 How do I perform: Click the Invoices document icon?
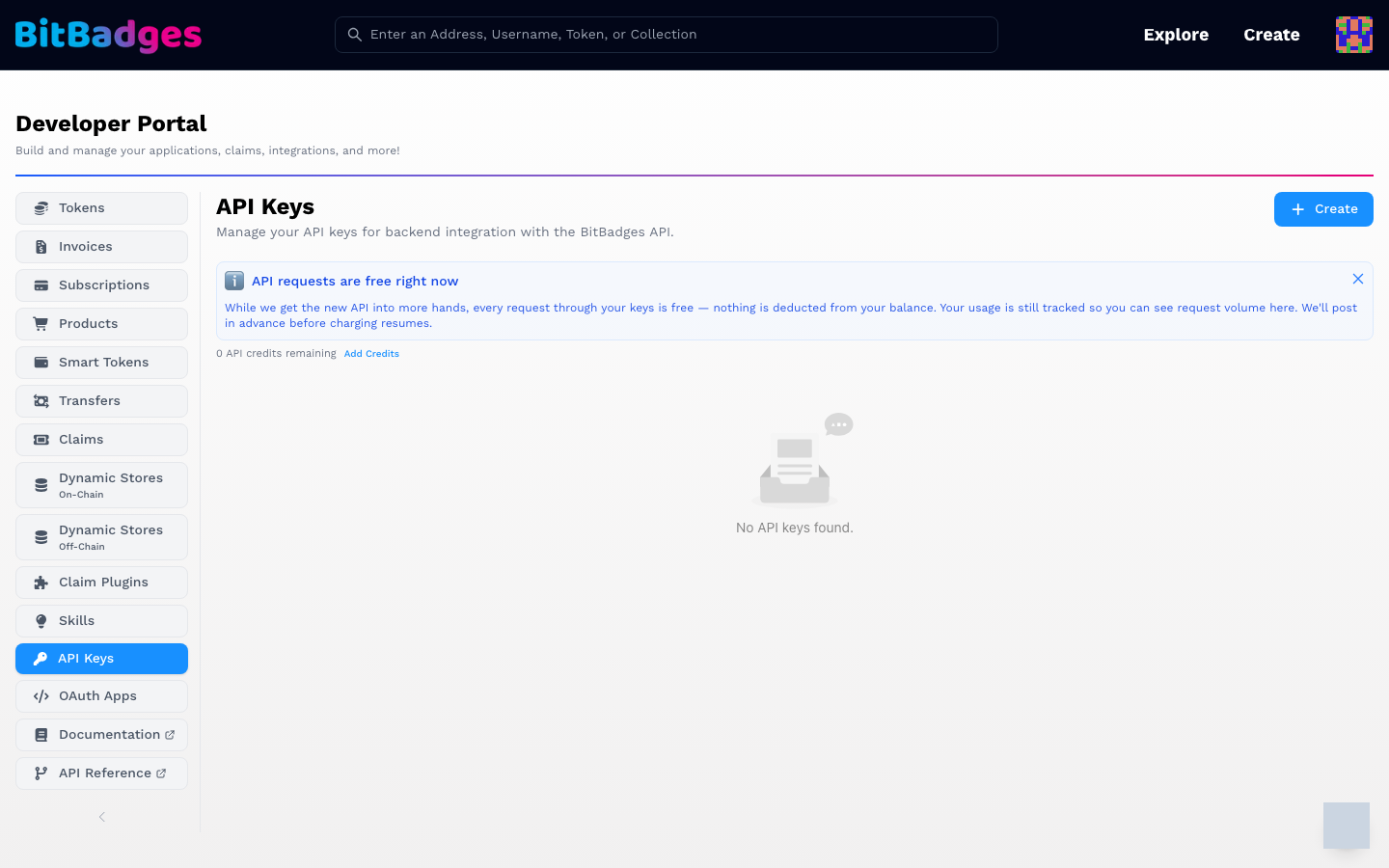(41, 247)
